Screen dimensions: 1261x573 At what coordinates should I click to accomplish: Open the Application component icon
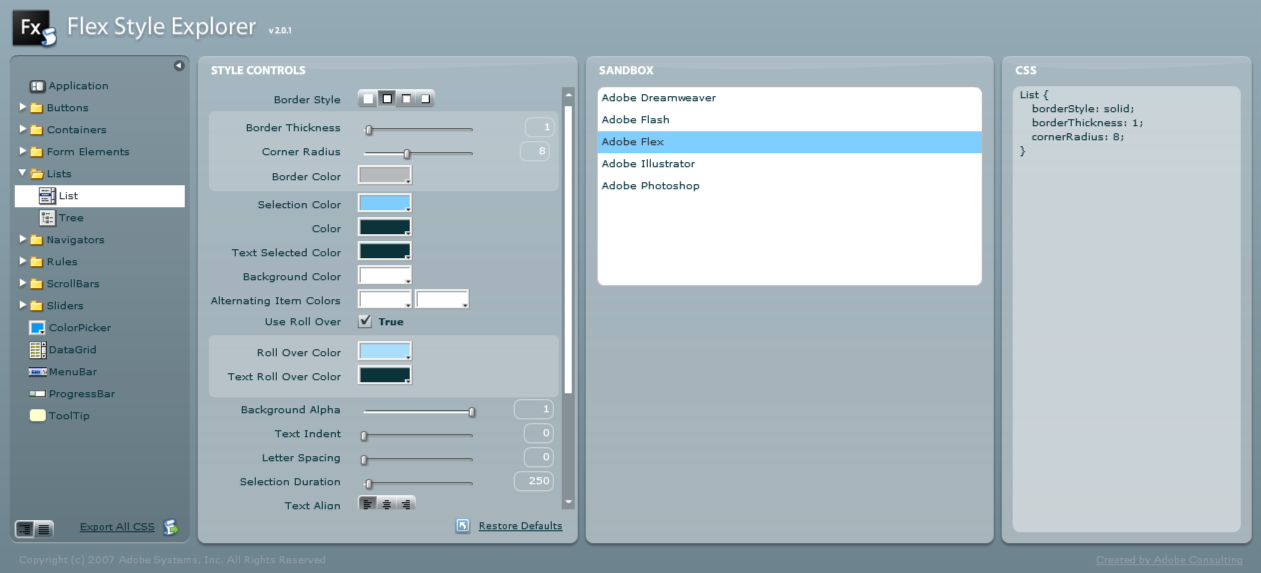coord(38,86)
